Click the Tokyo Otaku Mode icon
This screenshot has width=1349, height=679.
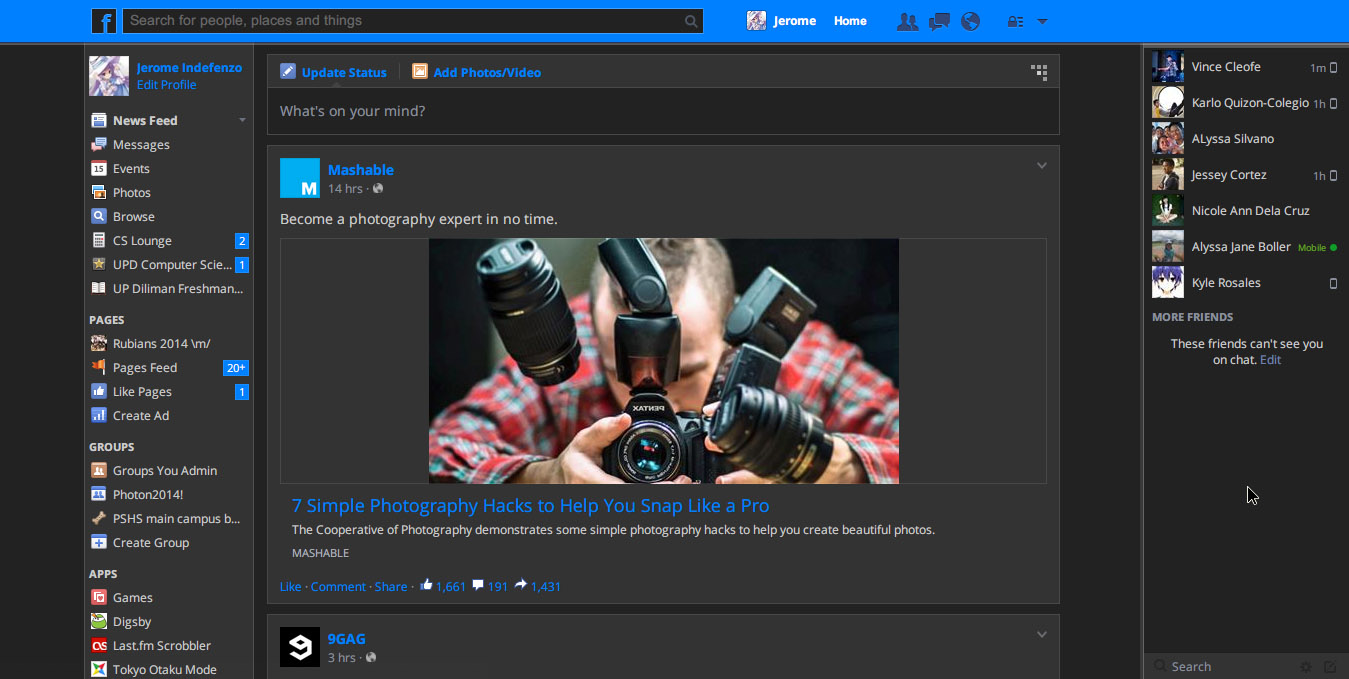(98, 669)
